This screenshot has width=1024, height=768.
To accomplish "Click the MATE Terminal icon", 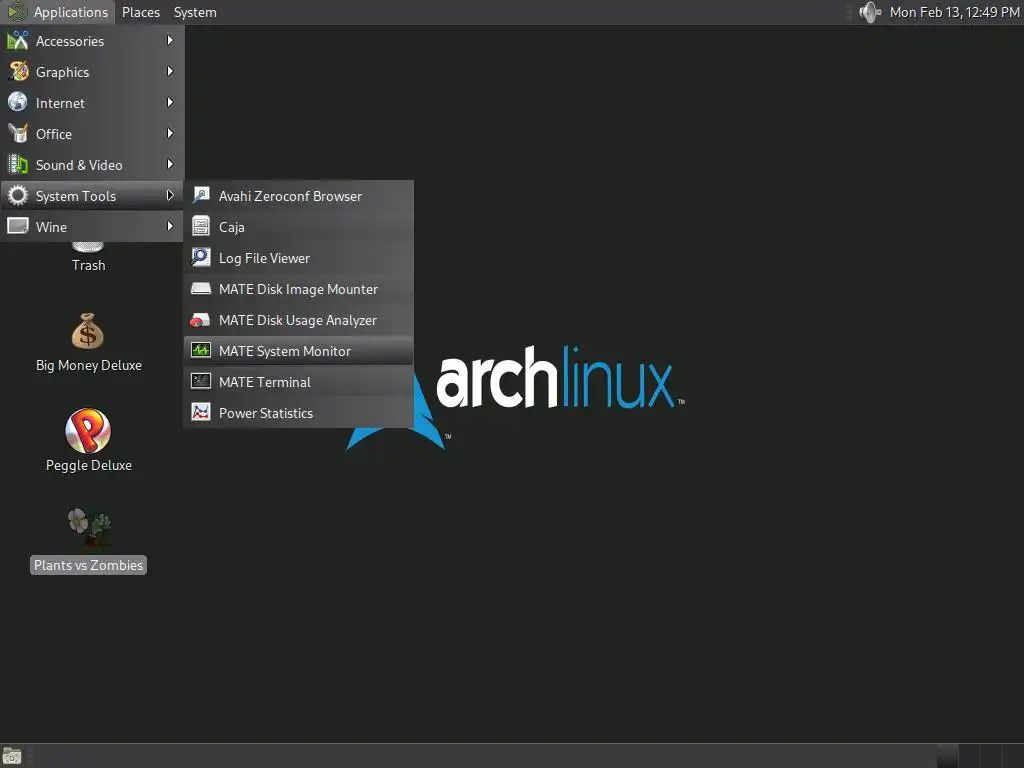I will [201, 381].
